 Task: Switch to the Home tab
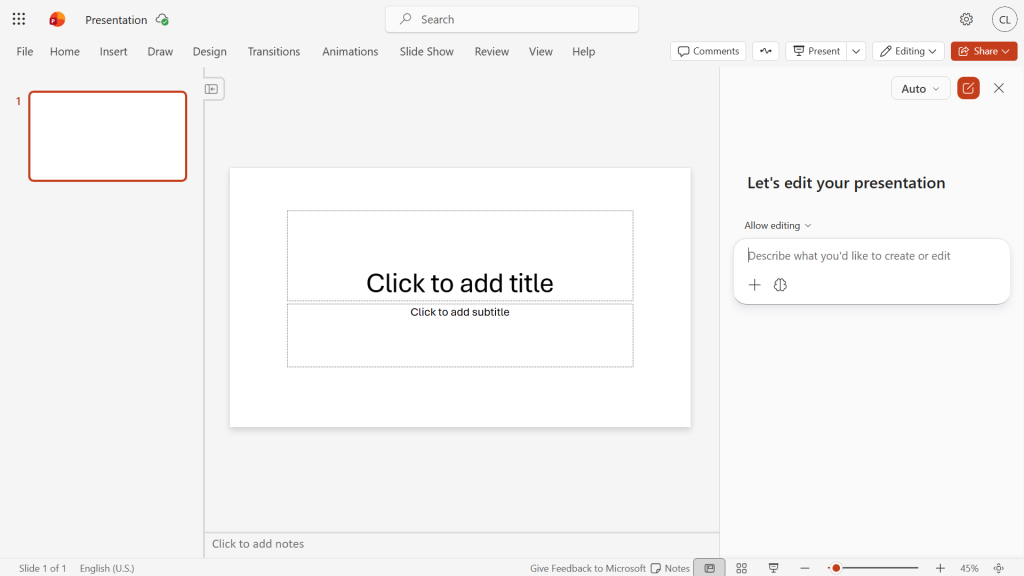pyautogui.click(x=65, y=52)
